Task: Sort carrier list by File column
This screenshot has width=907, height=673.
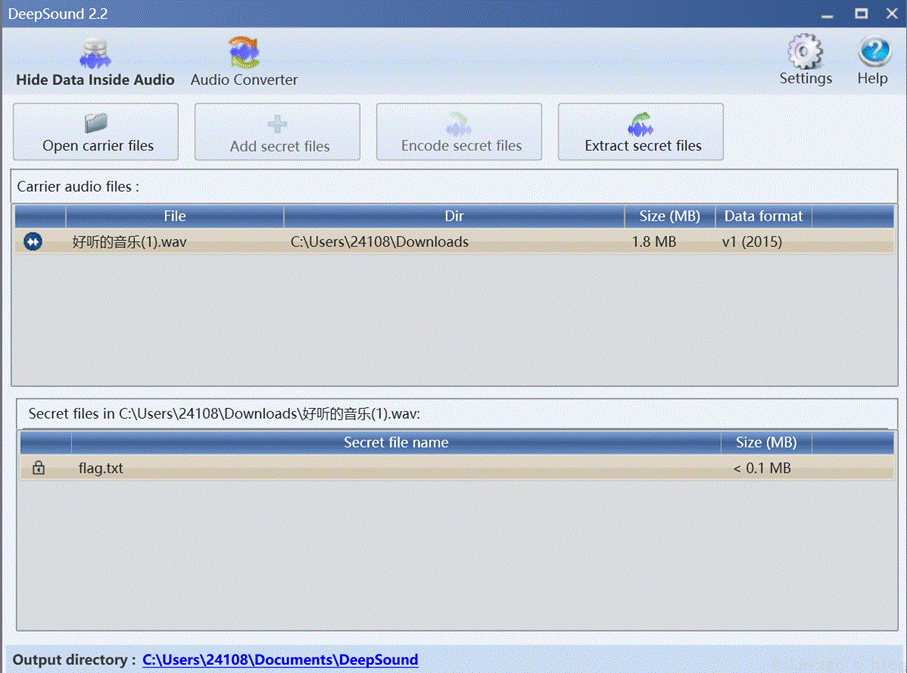Action: point(175,216)
